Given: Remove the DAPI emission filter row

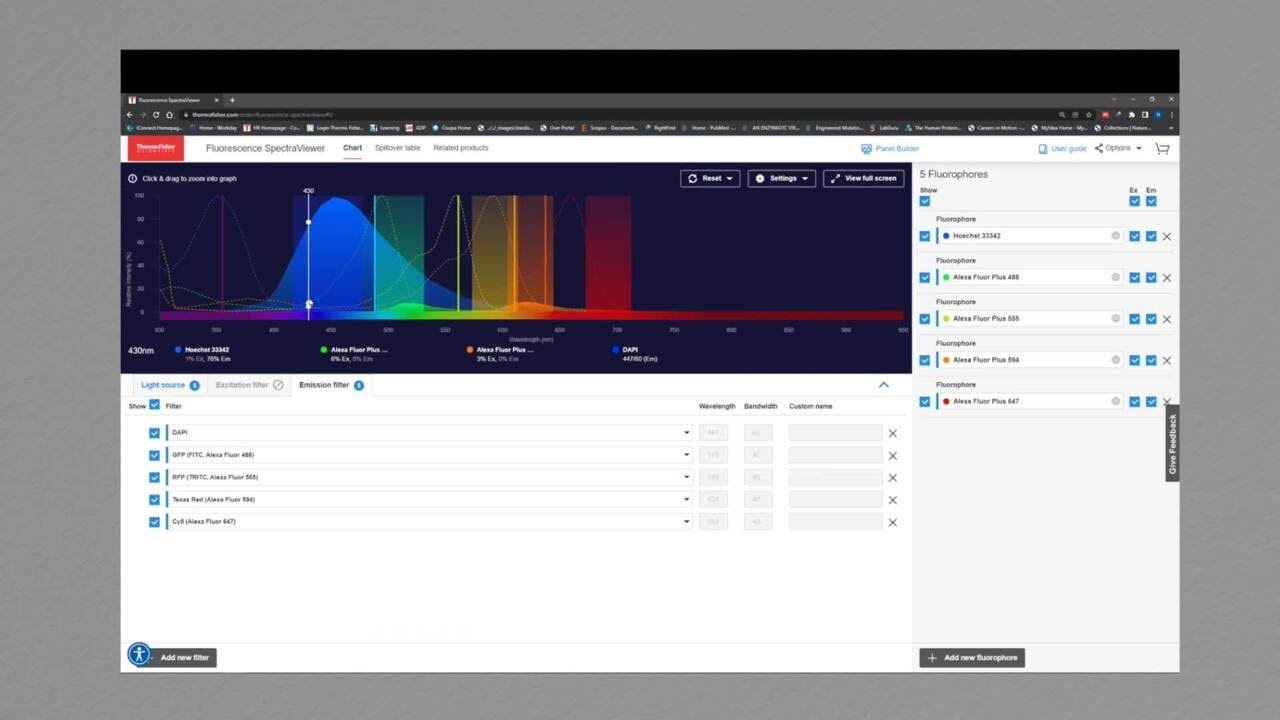Looking at the screenshot, I should 893,433.
